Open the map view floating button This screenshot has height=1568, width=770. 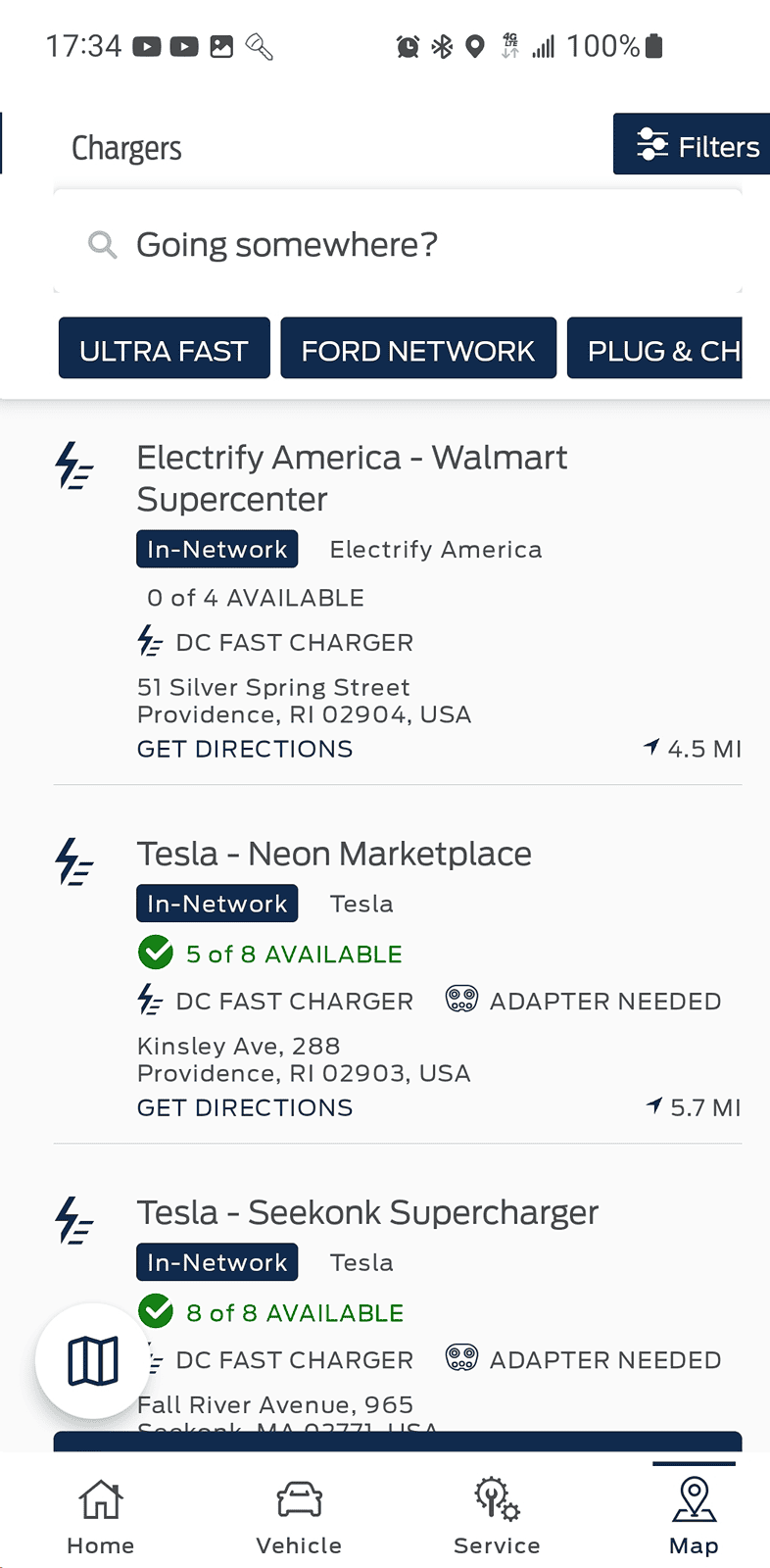93,1360
